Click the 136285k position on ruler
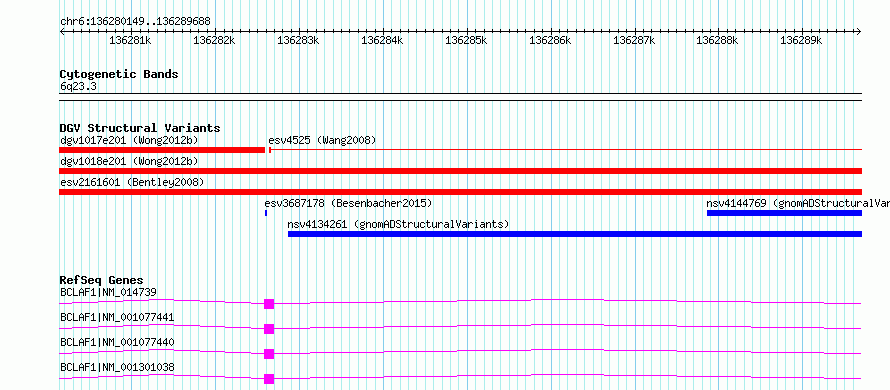This screenshot has width=890, height=390. [466, 40]
